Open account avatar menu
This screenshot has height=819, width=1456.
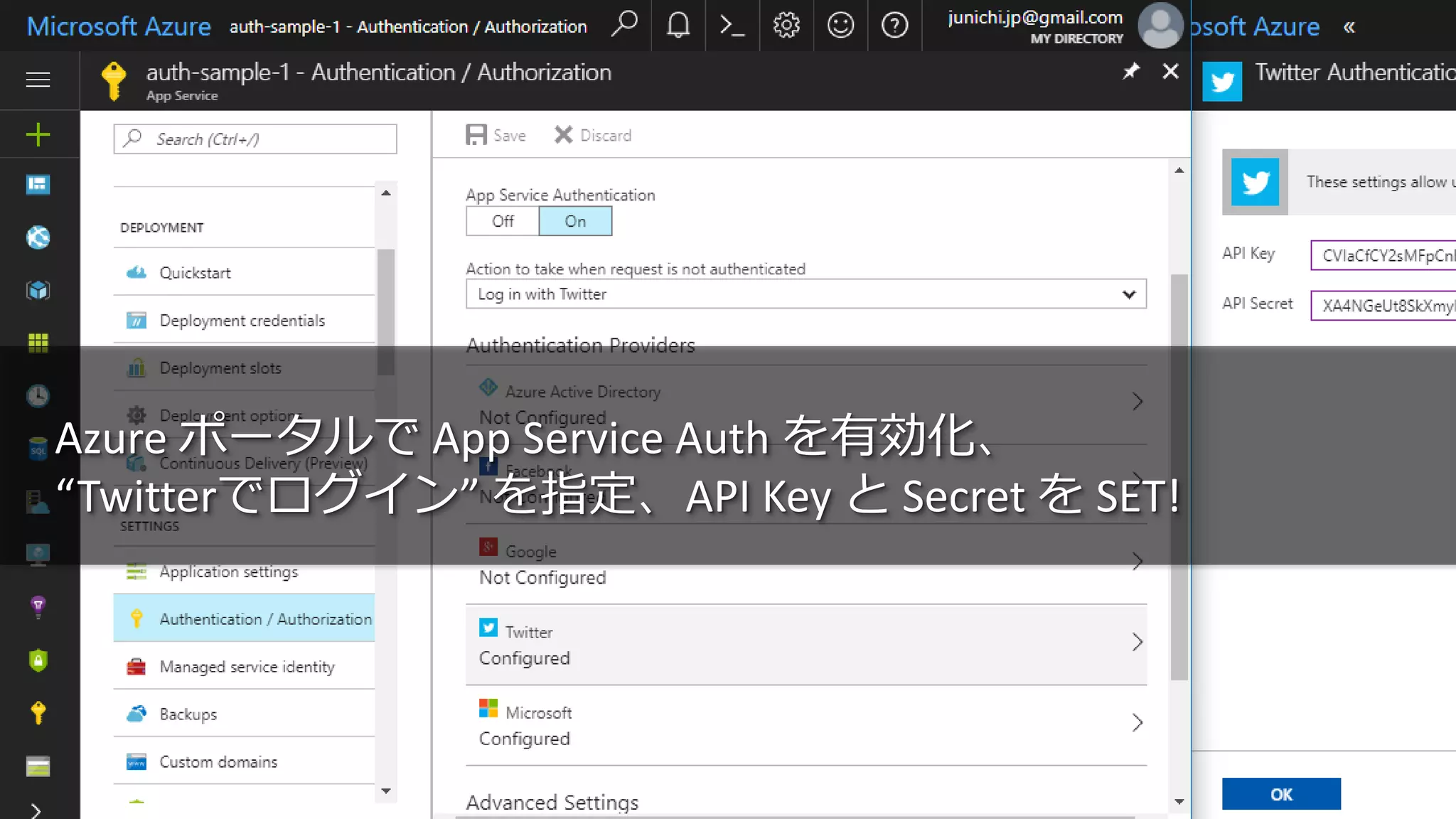coord(1160,26)
